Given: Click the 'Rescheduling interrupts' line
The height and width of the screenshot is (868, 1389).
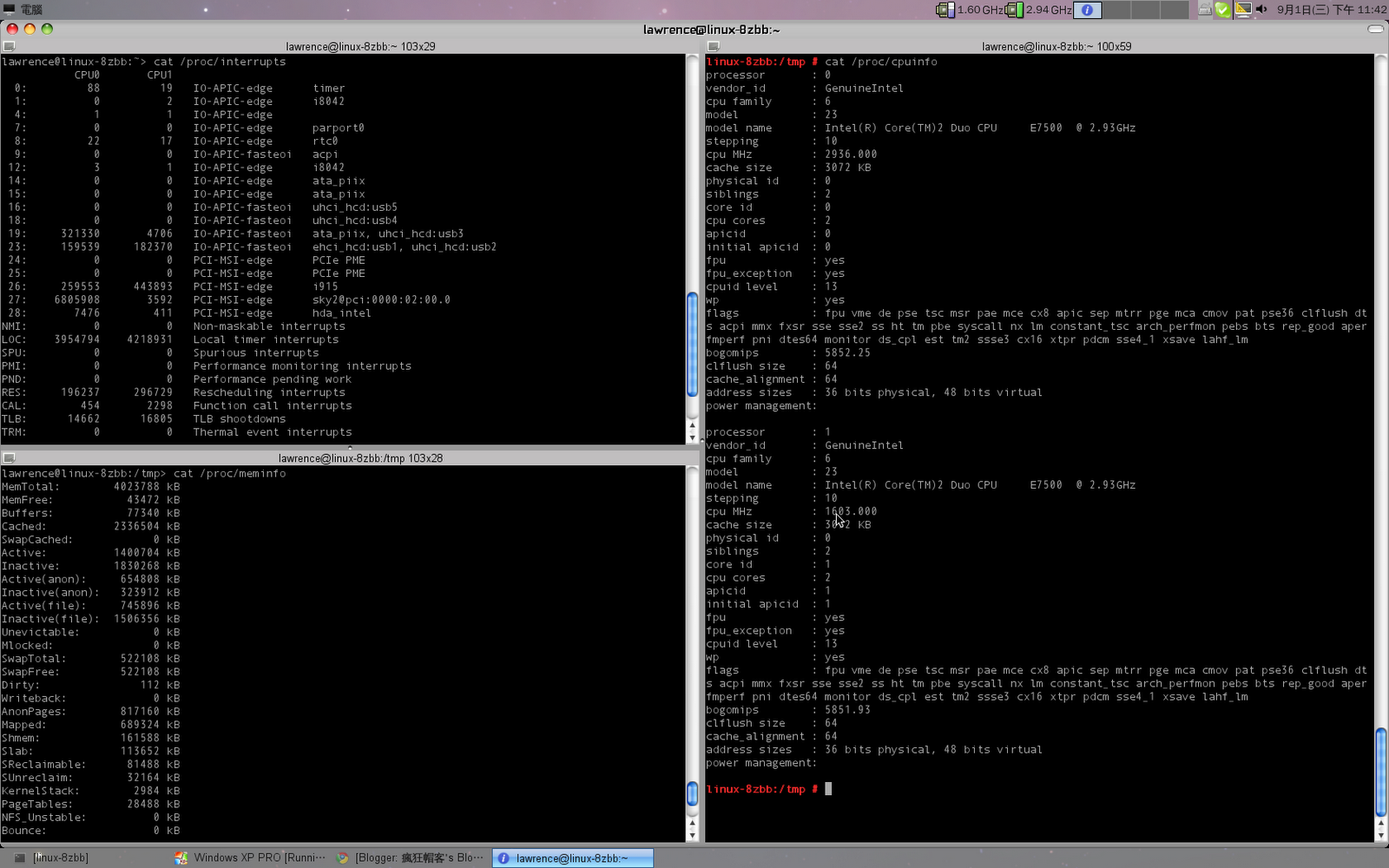Looking at the screenshot, I should point(269,392).
